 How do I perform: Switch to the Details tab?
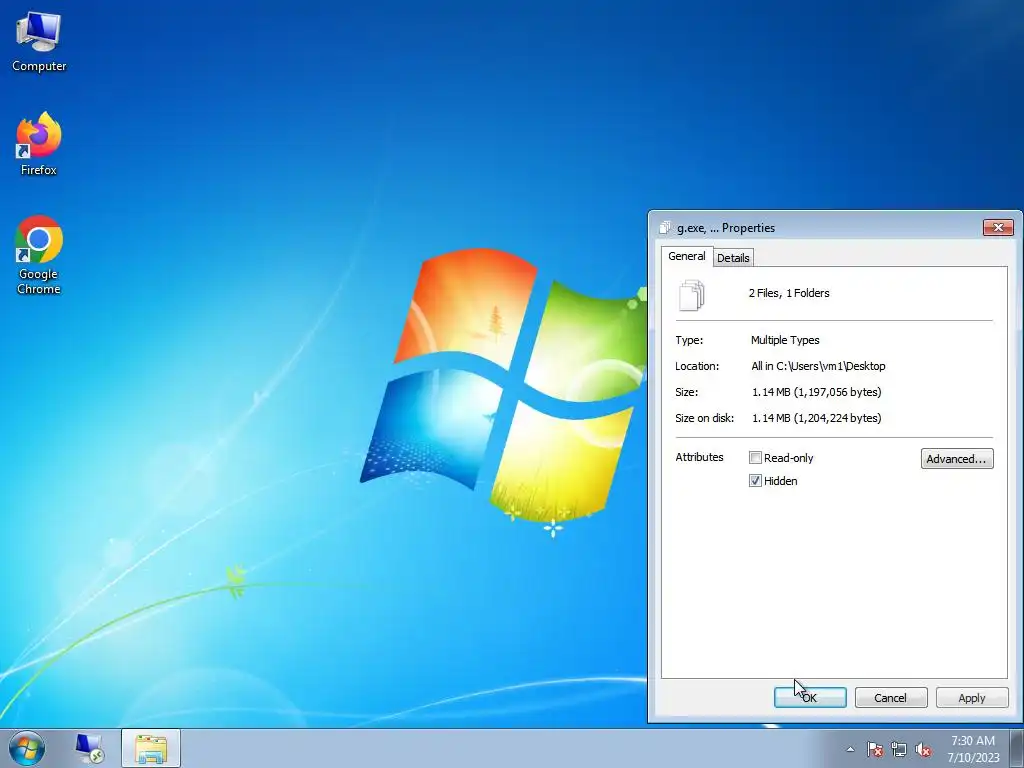[733, 257]
